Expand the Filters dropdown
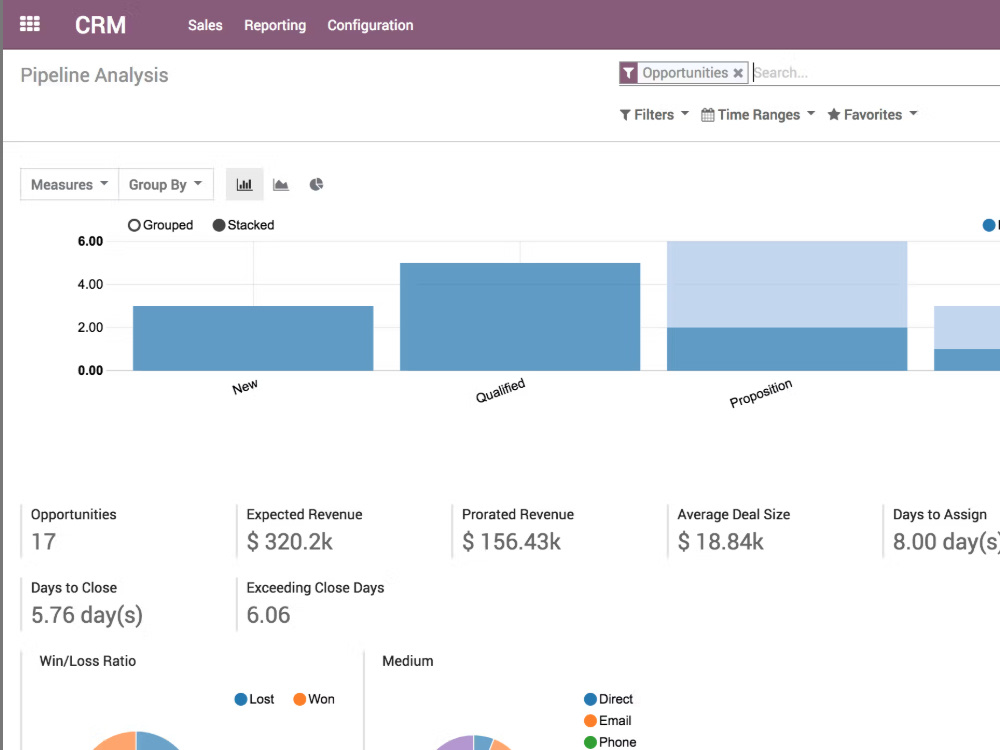 point(654,115)
